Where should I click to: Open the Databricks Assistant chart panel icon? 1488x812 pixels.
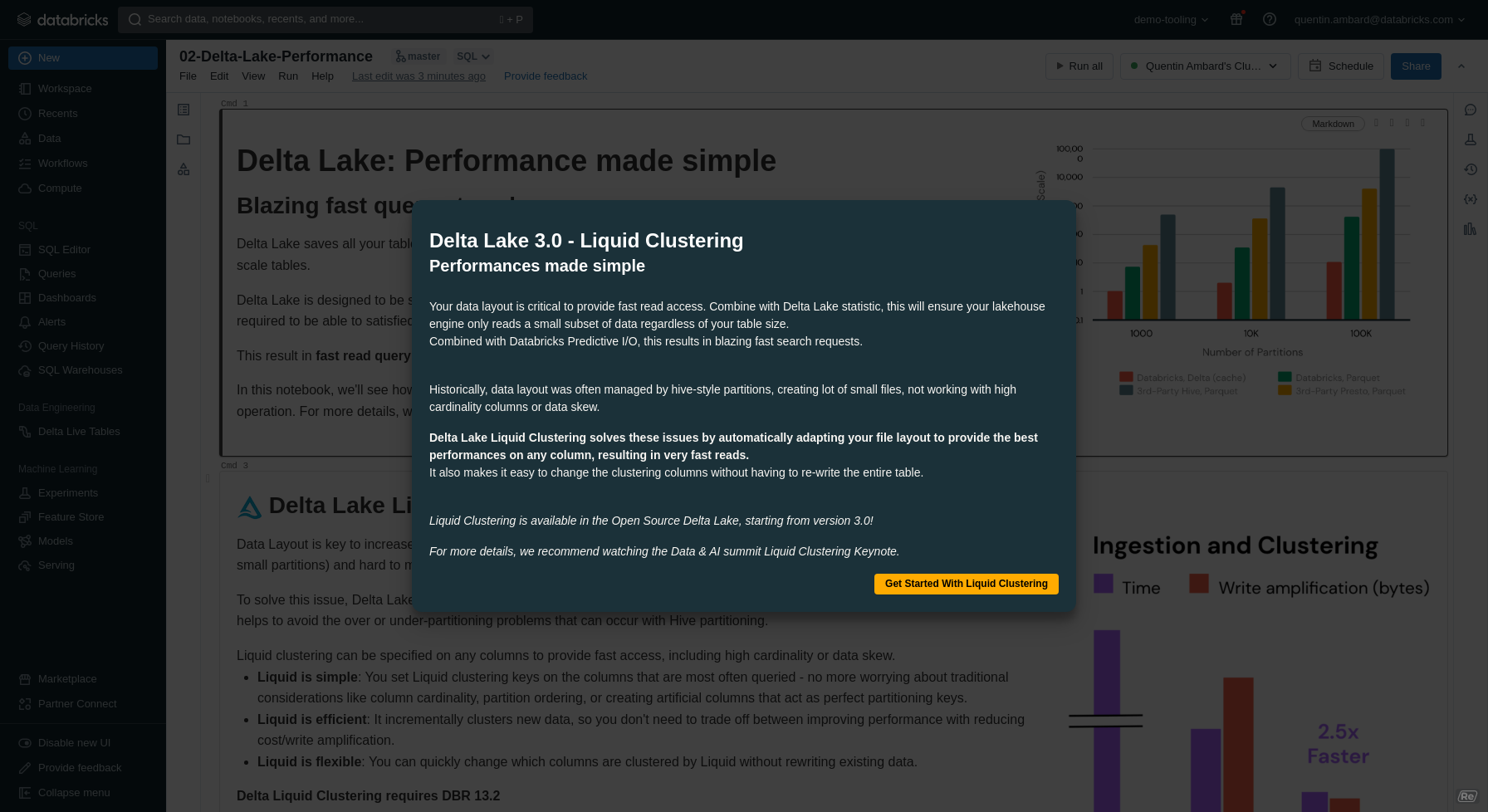tap(1471, 229)
